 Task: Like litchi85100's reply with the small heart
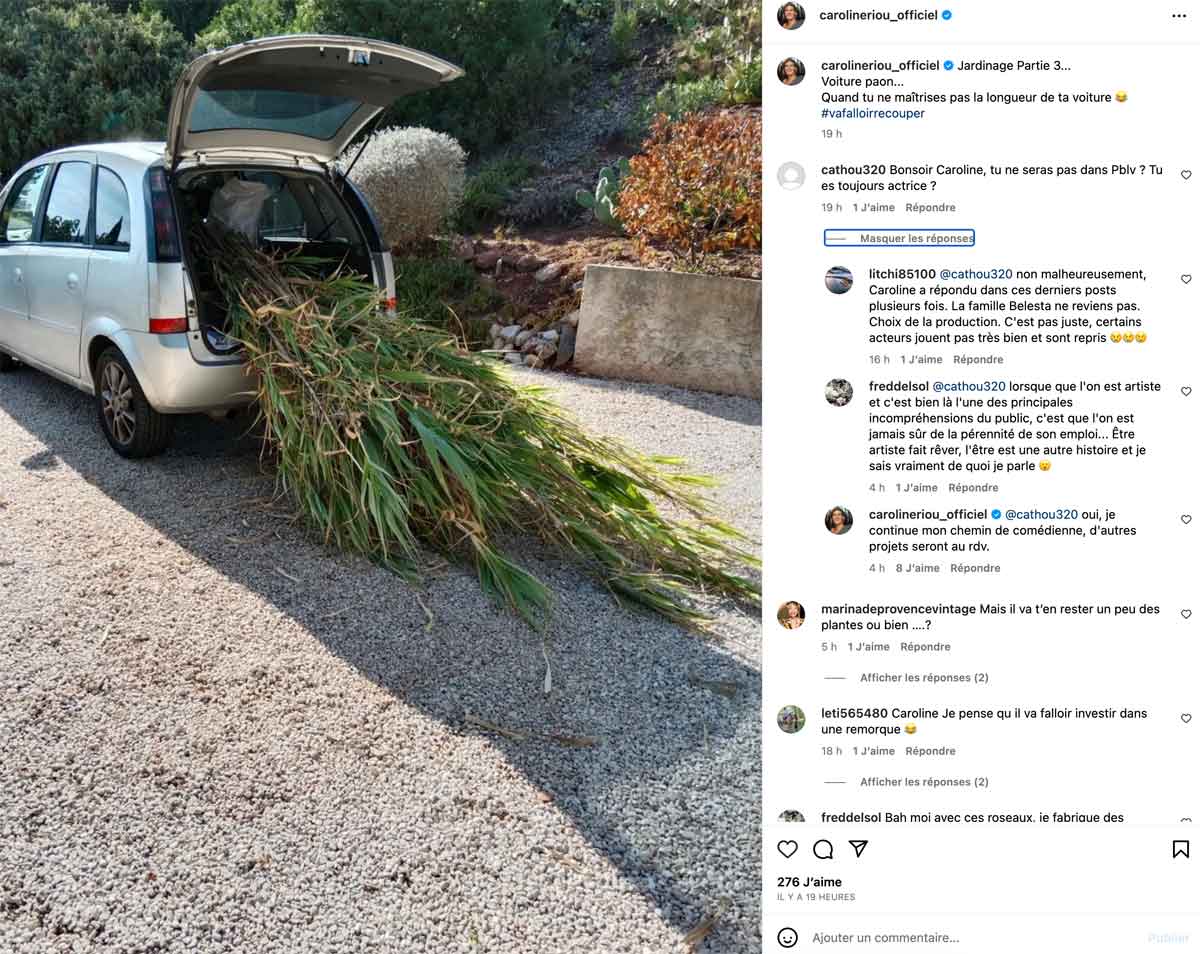[1186, 279]
